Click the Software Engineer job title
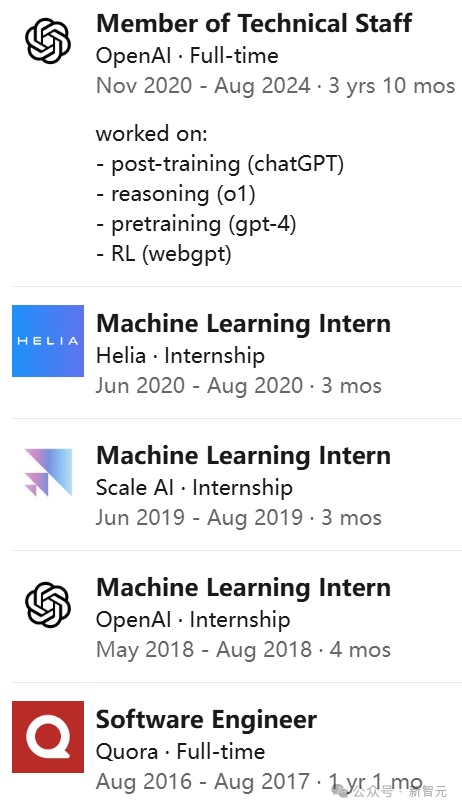462x810 pixels. 206,720
